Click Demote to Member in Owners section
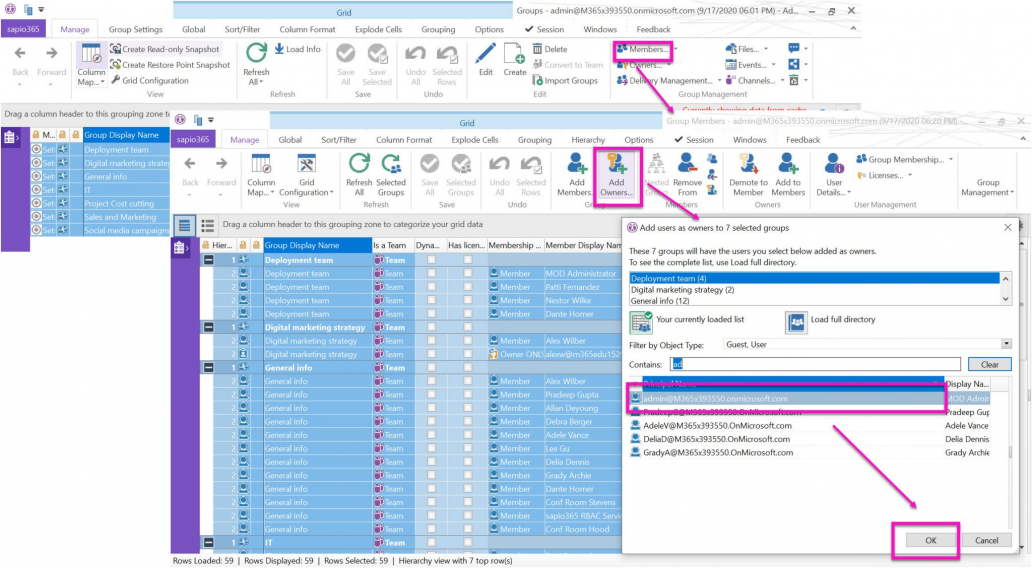This screenshot has height=568, width=1032. click(x=748, y=175)
